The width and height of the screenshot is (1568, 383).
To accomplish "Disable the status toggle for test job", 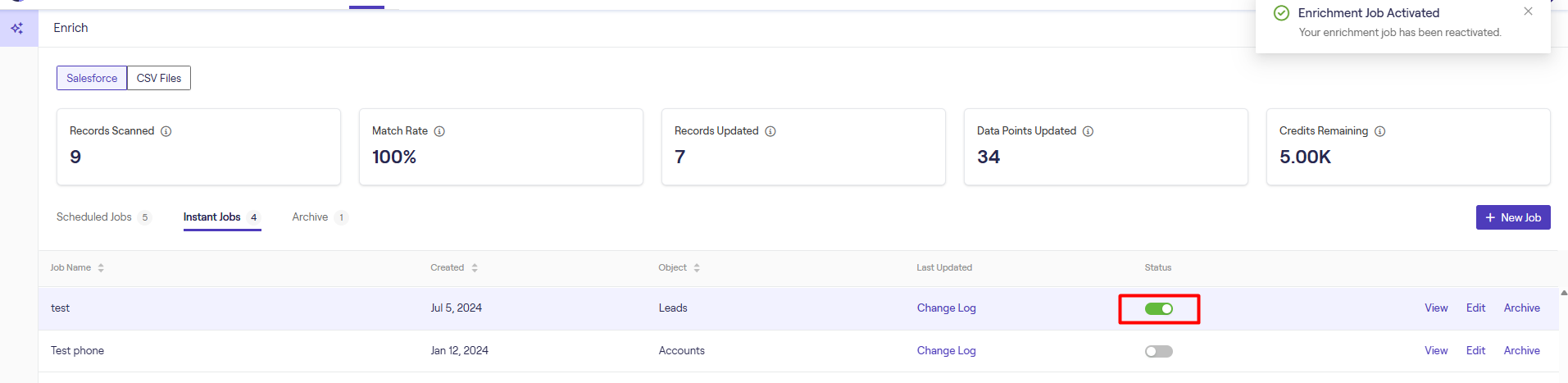I will (1158, 309).
